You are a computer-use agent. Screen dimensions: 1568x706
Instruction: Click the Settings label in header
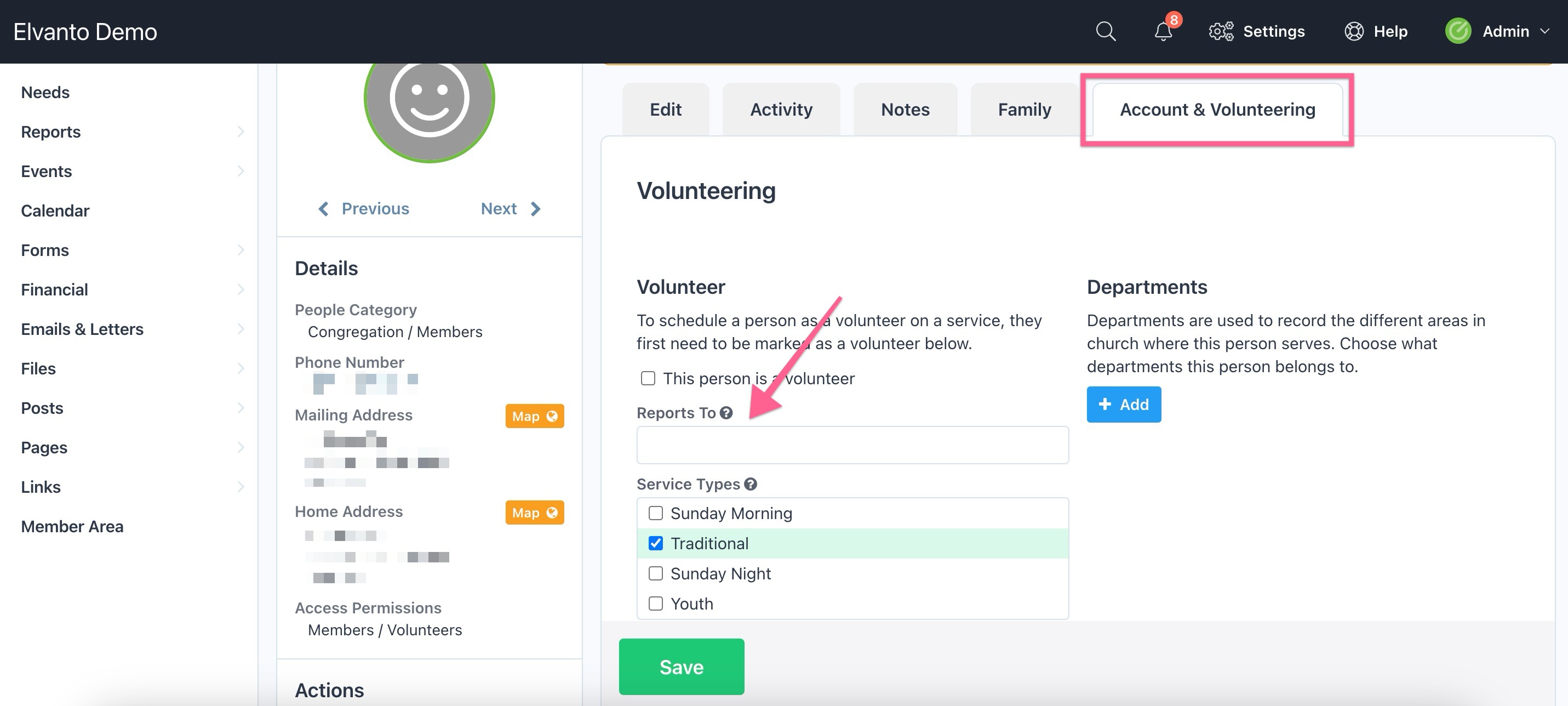pyautogui.click(x=1273, y=31)
